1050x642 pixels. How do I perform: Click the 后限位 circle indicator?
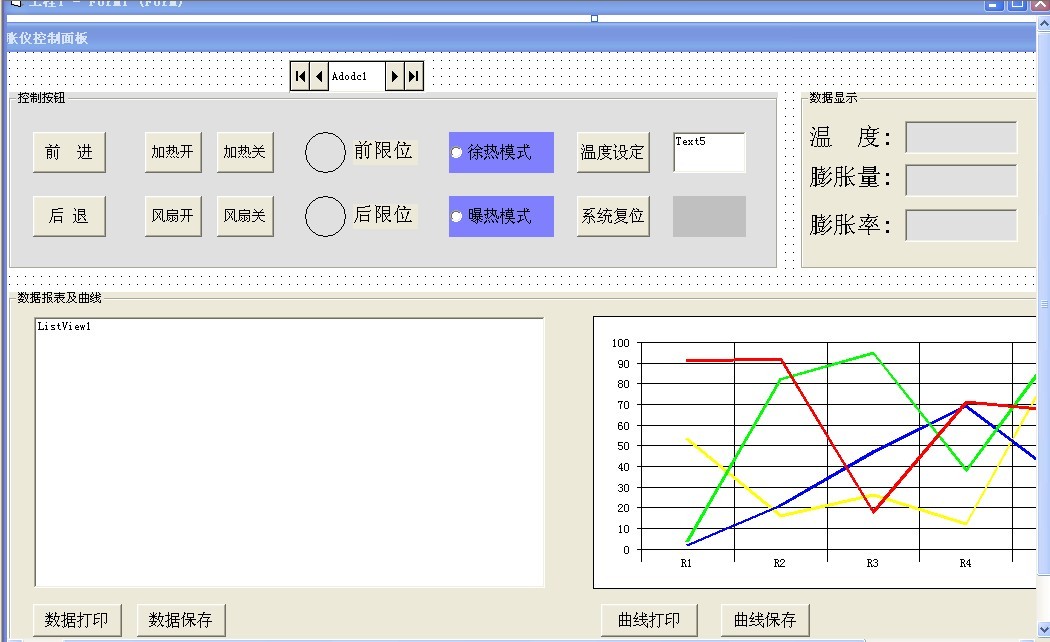(x=324, y=216)
